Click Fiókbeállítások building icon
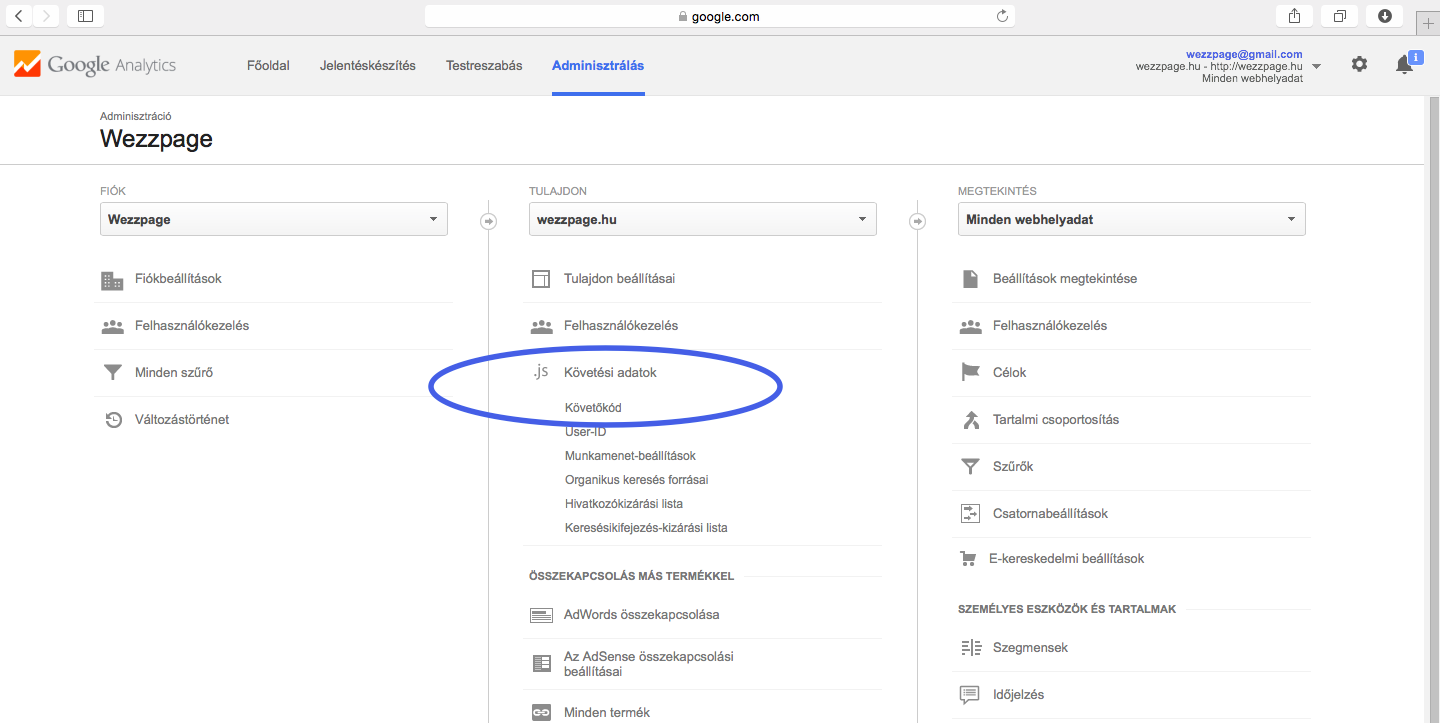 [113, 279]
